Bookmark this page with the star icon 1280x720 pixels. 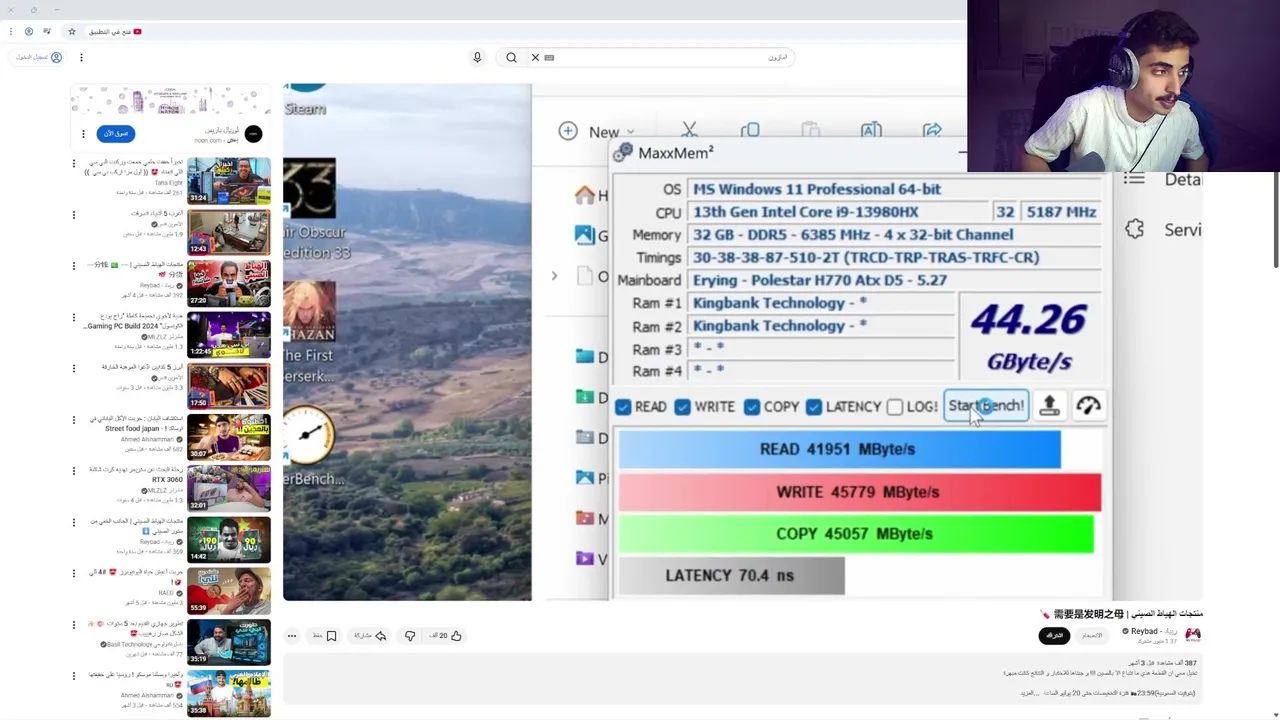pos(72,32)
